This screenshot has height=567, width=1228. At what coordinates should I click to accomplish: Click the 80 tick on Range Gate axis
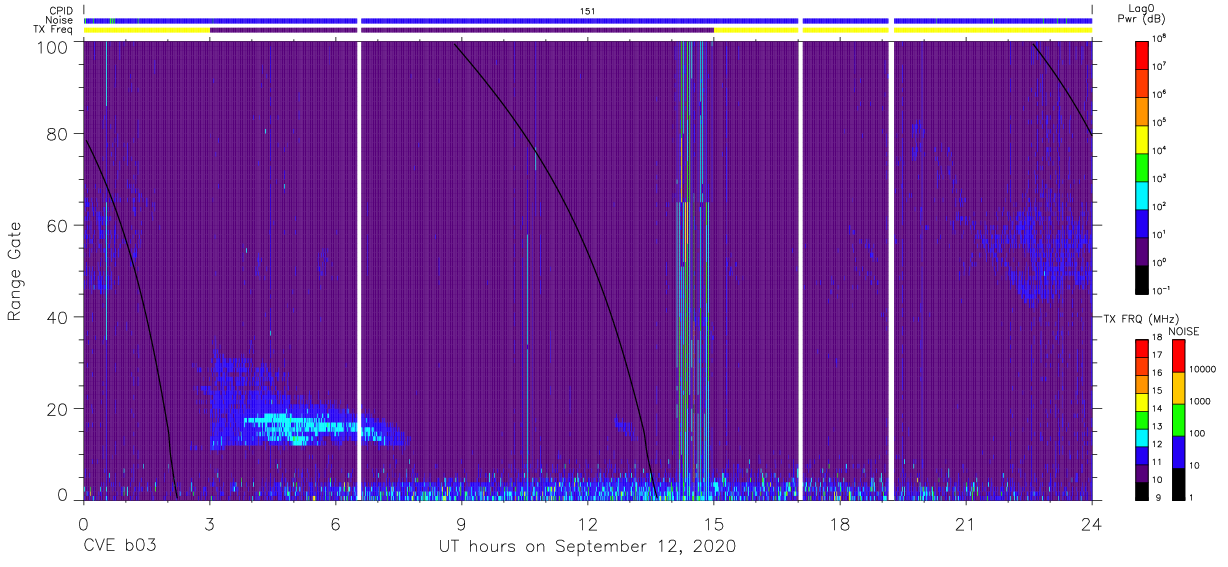(57, 134)
